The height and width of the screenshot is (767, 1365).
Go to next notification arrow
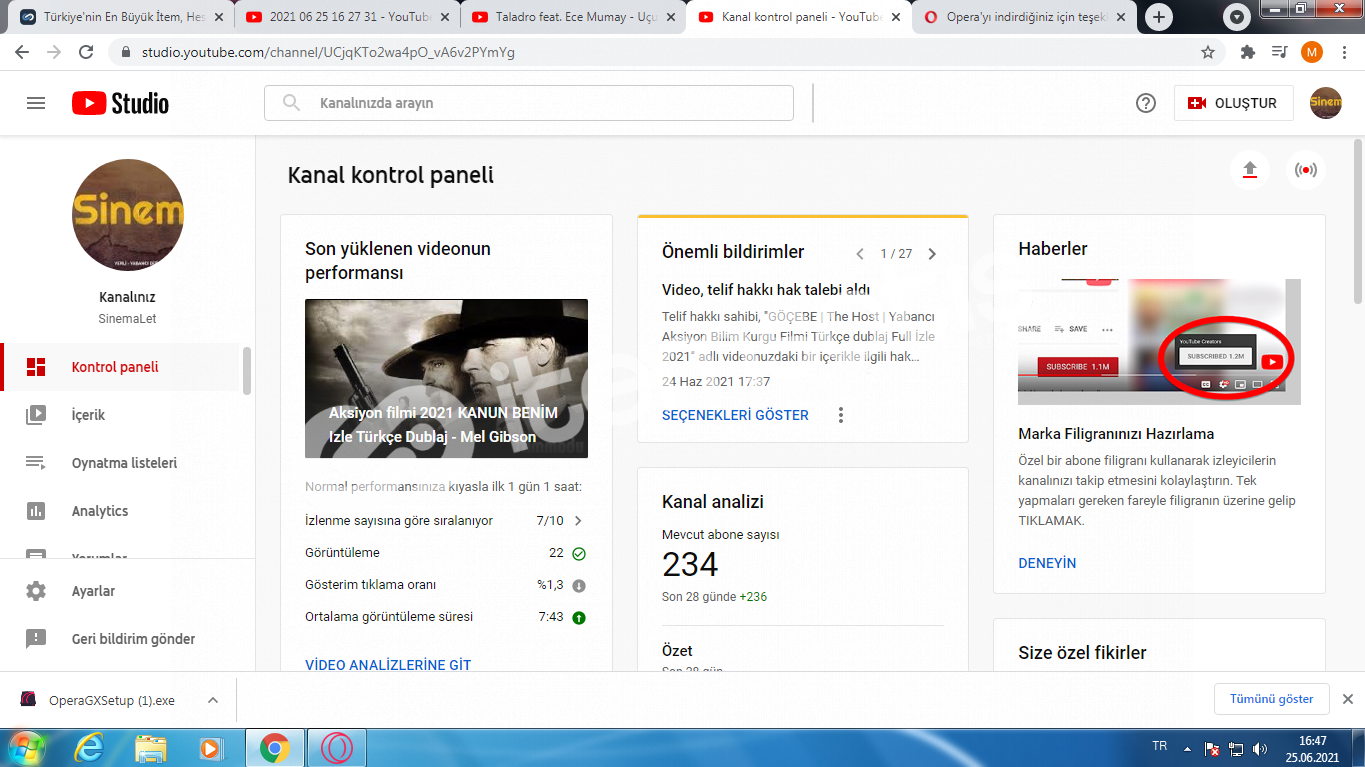tap(932, 254)
